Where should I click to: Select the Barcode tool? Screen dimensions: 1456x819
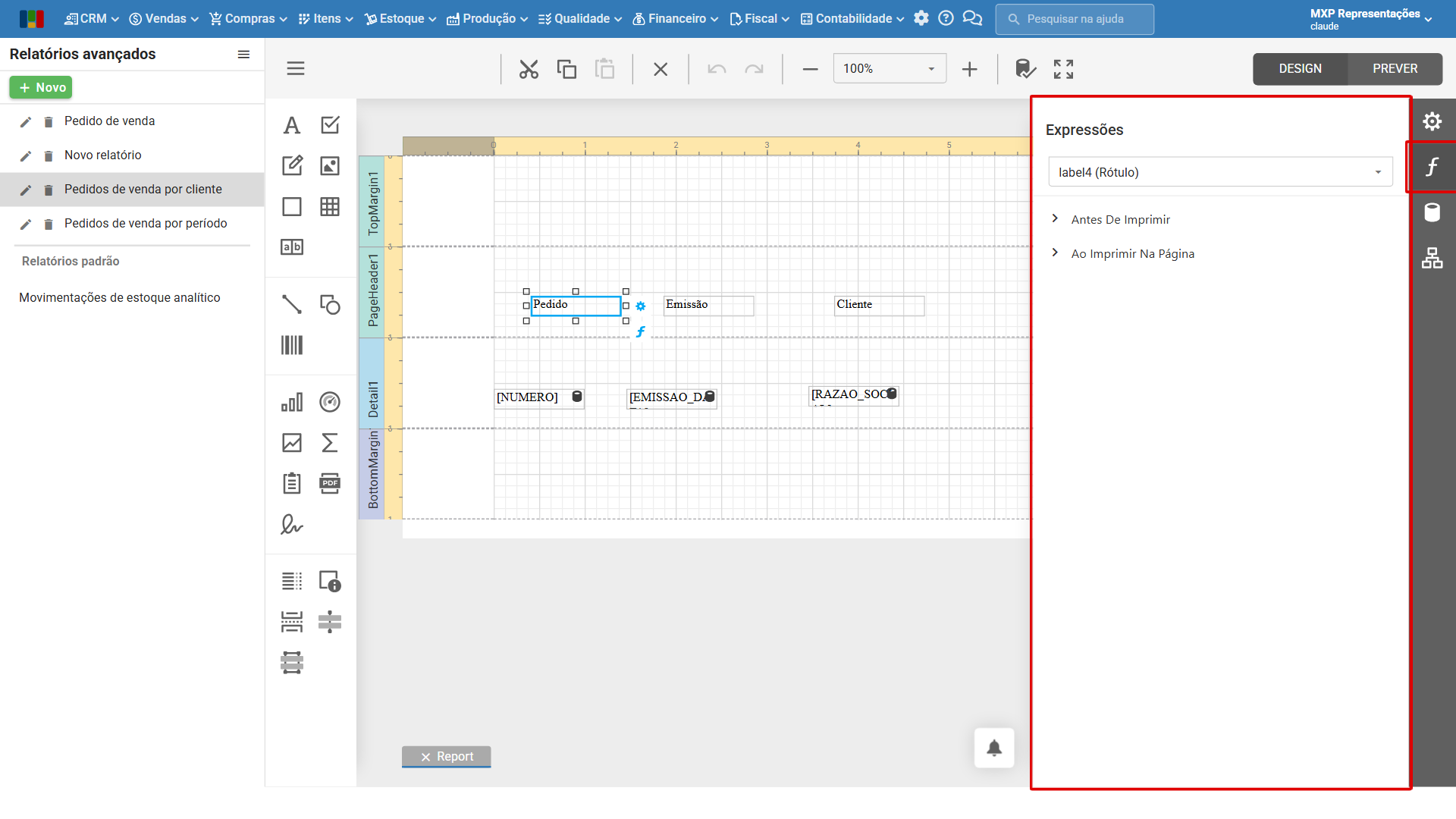point(292,345)
